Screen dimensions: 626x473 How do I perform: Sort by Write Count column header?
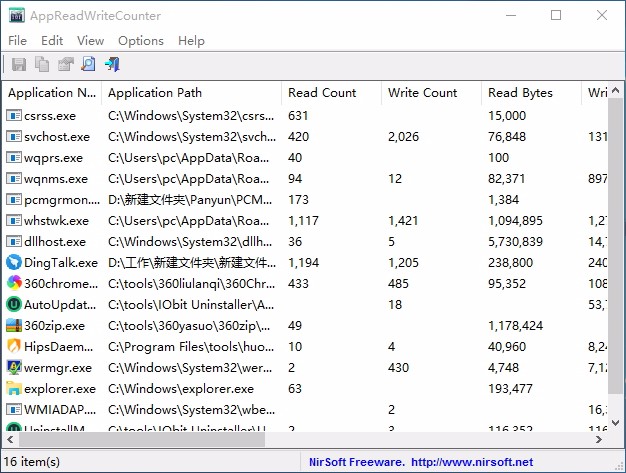click(432, 93)
